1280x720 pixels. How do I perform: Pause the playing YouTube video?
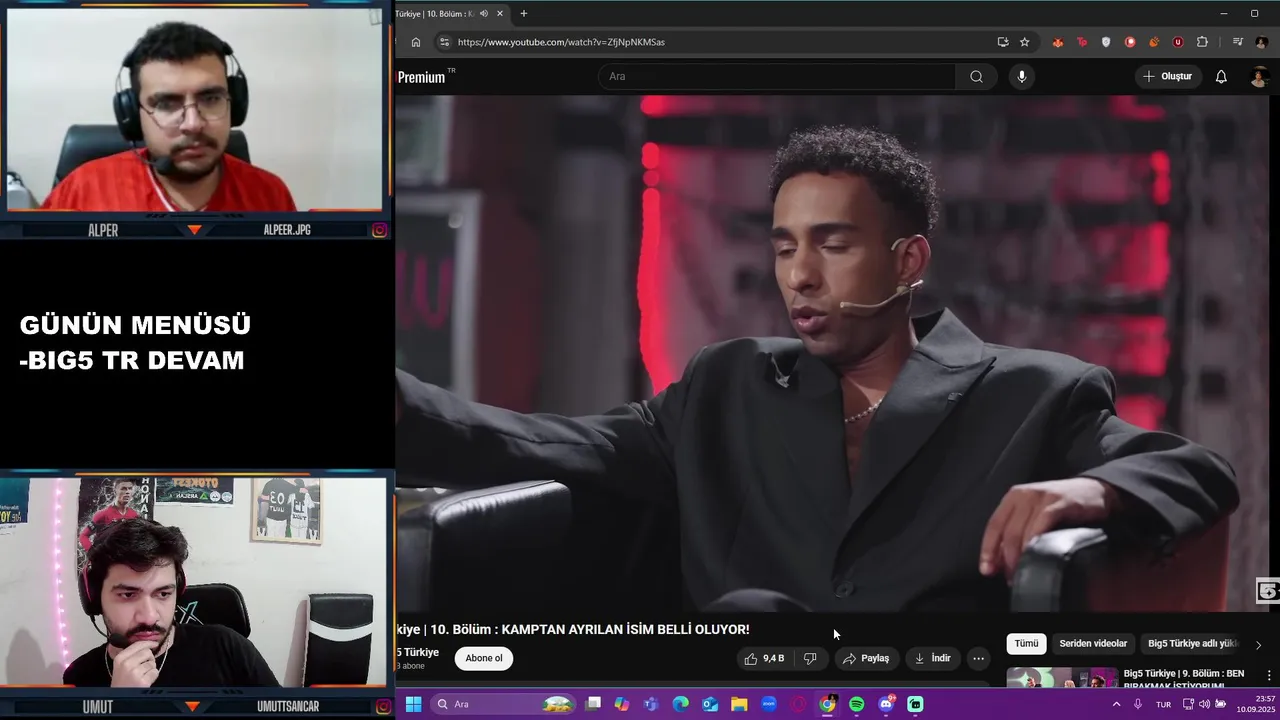[x=832, y=352]
